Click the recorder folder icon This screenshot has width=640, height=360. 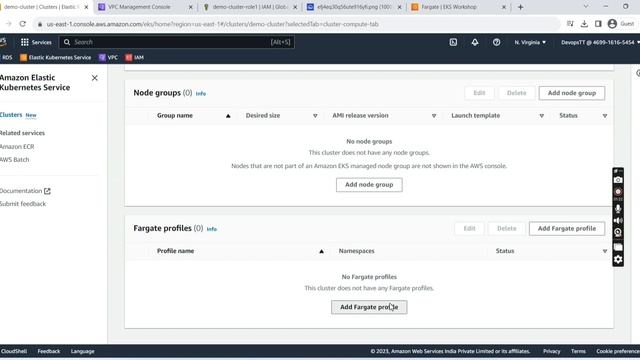coord(618,247)
